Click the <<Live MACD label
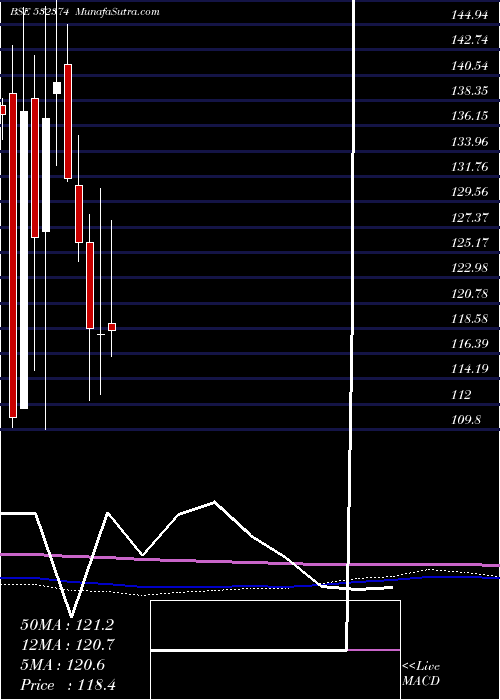 pos(421,674)
